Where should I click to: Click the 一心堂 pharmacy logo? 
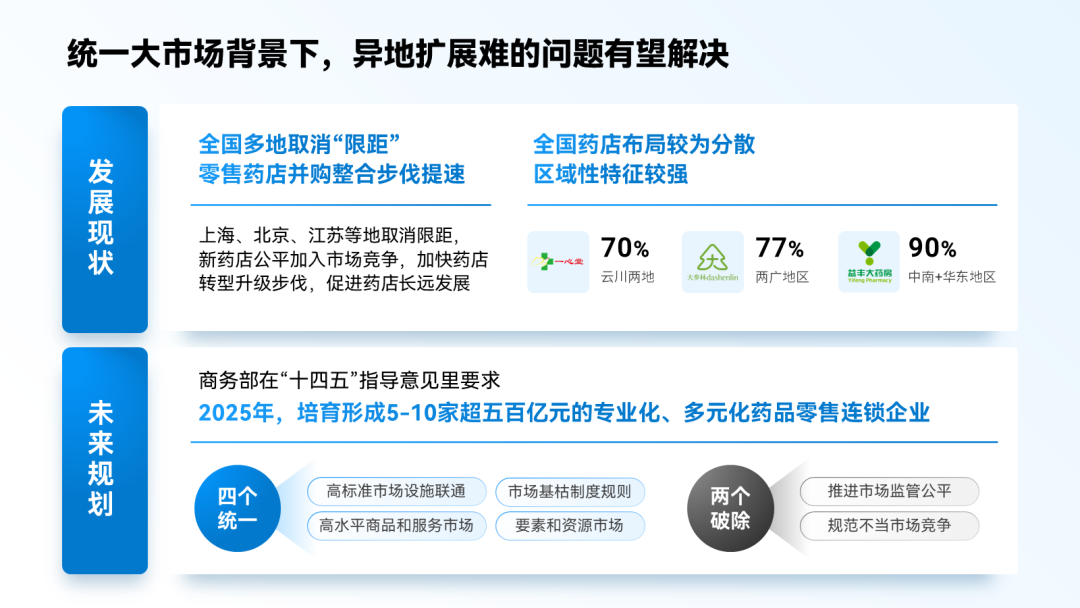click(558, 262)
